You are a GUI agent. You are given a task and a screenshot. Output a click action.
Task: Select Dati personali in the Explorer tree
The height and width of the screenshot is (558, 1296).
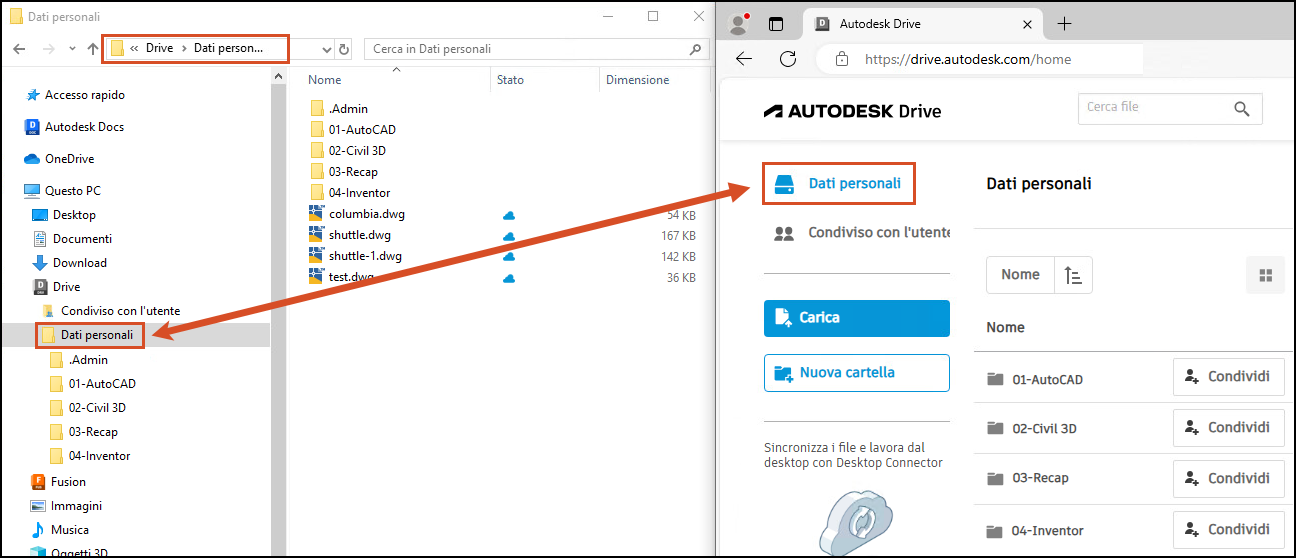(96, 335)
